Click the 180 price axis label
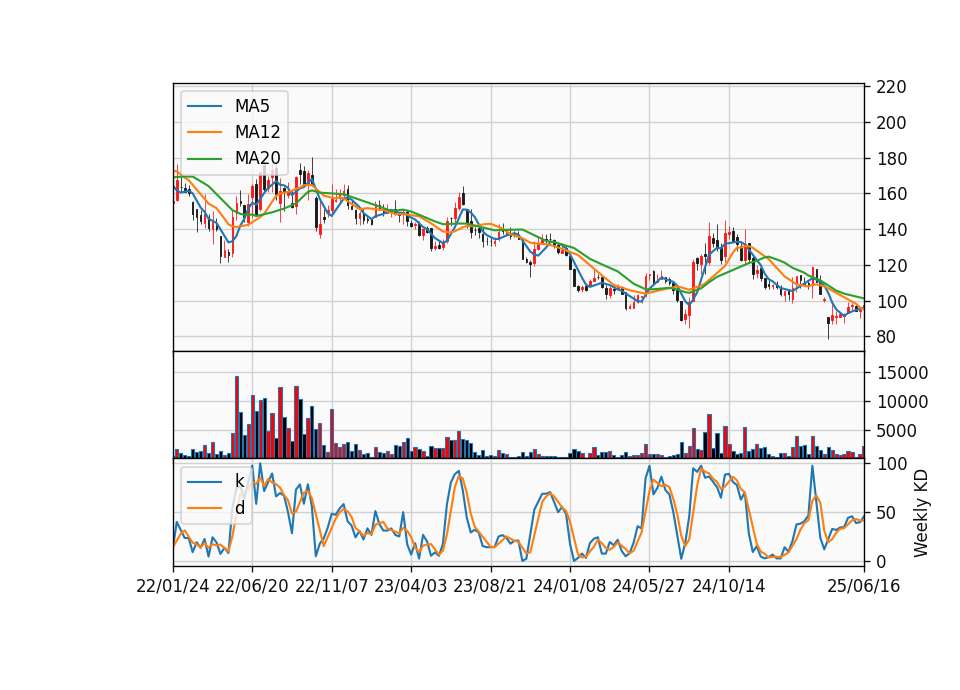Screen dimensions: 960x690 [891, 159]
